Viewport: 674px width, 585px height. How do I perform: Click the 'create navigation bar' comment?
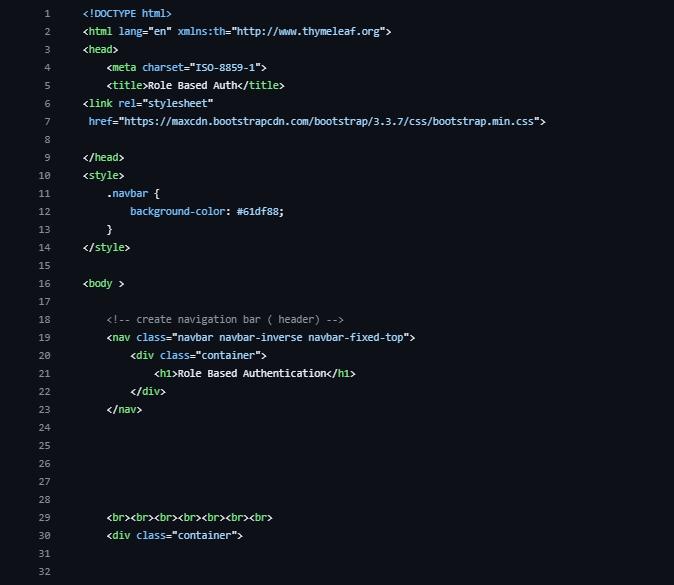point(225,320)
